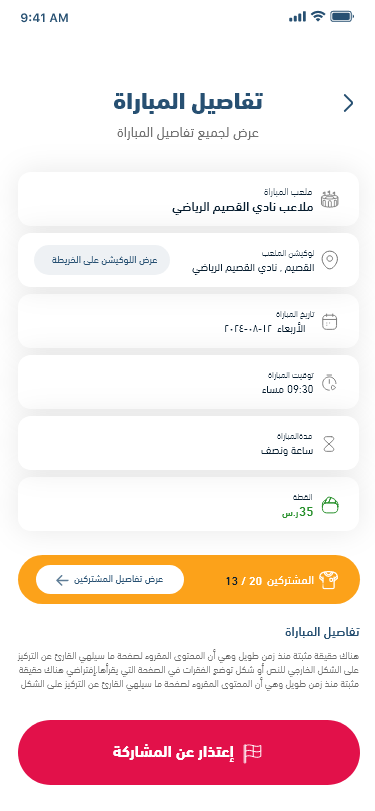Tap the location pin icon
This screenshot has height=811, width=375.
(x=330, y=260)
